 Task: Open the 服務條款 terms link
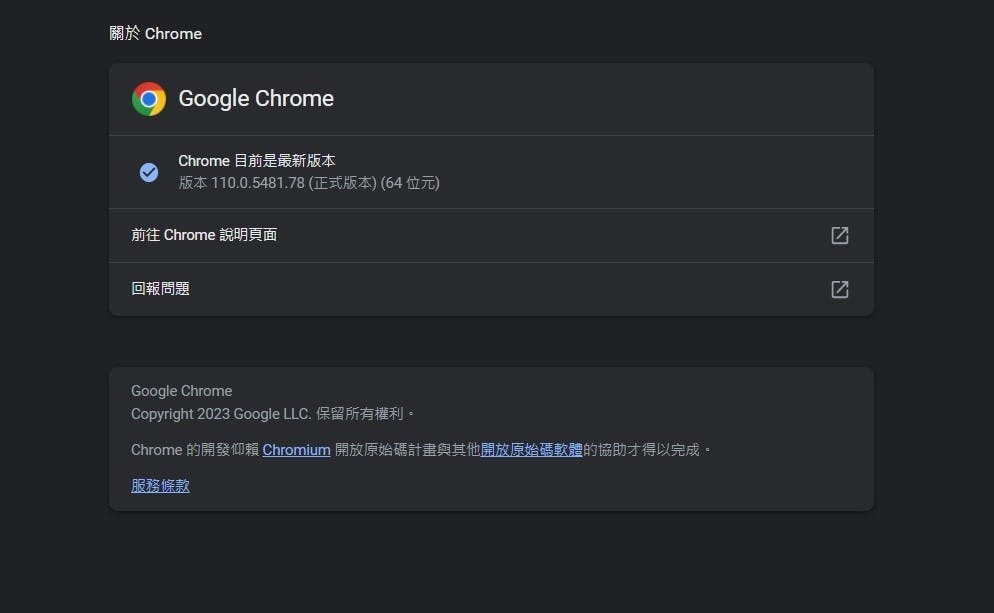[x=160, y=486]
